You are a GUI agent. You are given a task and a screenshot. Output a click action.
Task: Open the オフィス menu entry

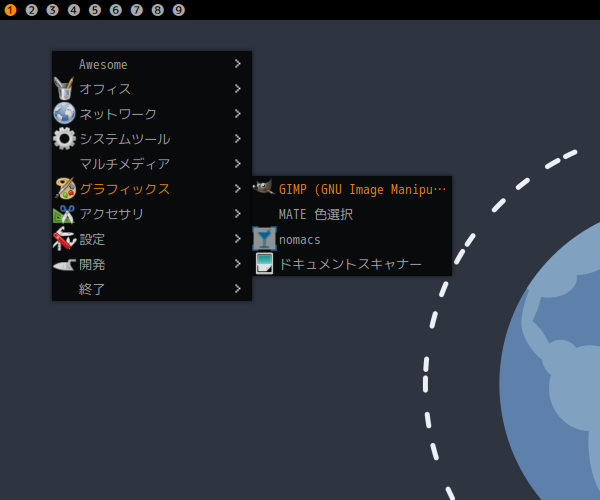(x=152, y=89)
